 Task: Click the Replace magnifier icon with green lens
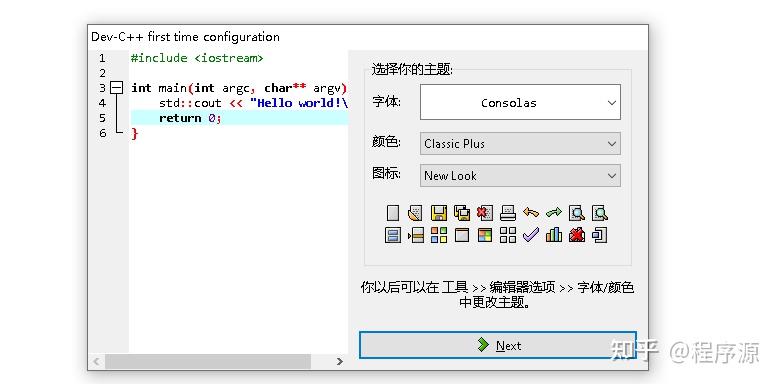600,213
